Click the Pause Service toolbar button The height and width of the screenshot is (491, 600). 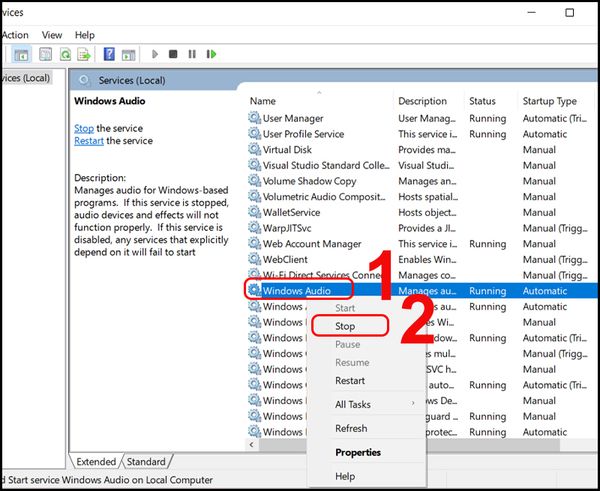[x=190, y=55]
